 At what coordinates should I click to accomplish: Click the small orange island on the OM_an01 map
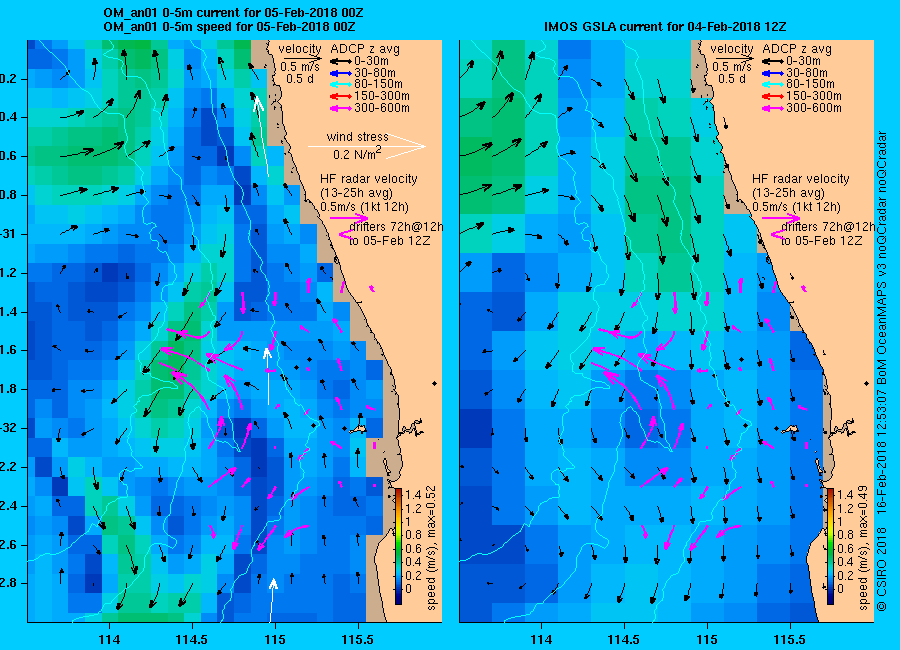coord(360,429)
